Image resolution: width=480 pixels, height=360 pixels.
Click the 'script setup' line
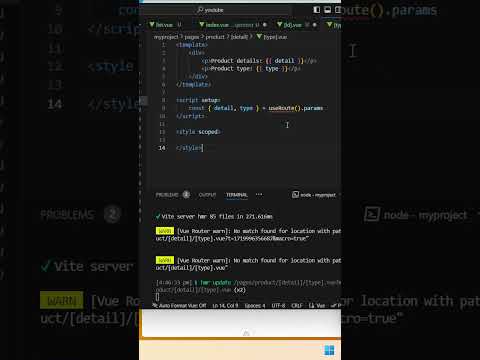click(198, 100)
